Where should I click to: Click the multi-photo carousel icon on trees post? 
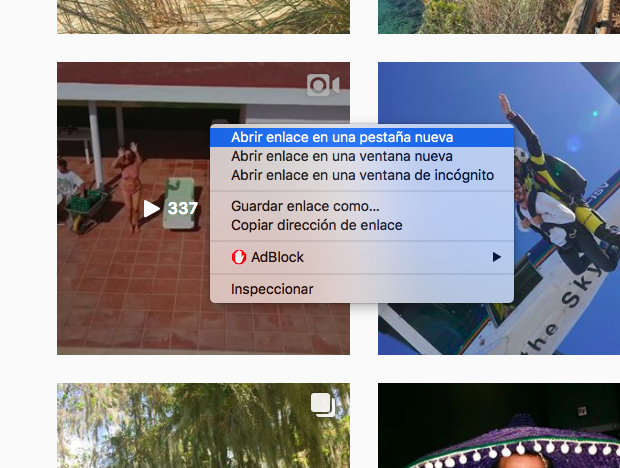[x=323, y=405]
